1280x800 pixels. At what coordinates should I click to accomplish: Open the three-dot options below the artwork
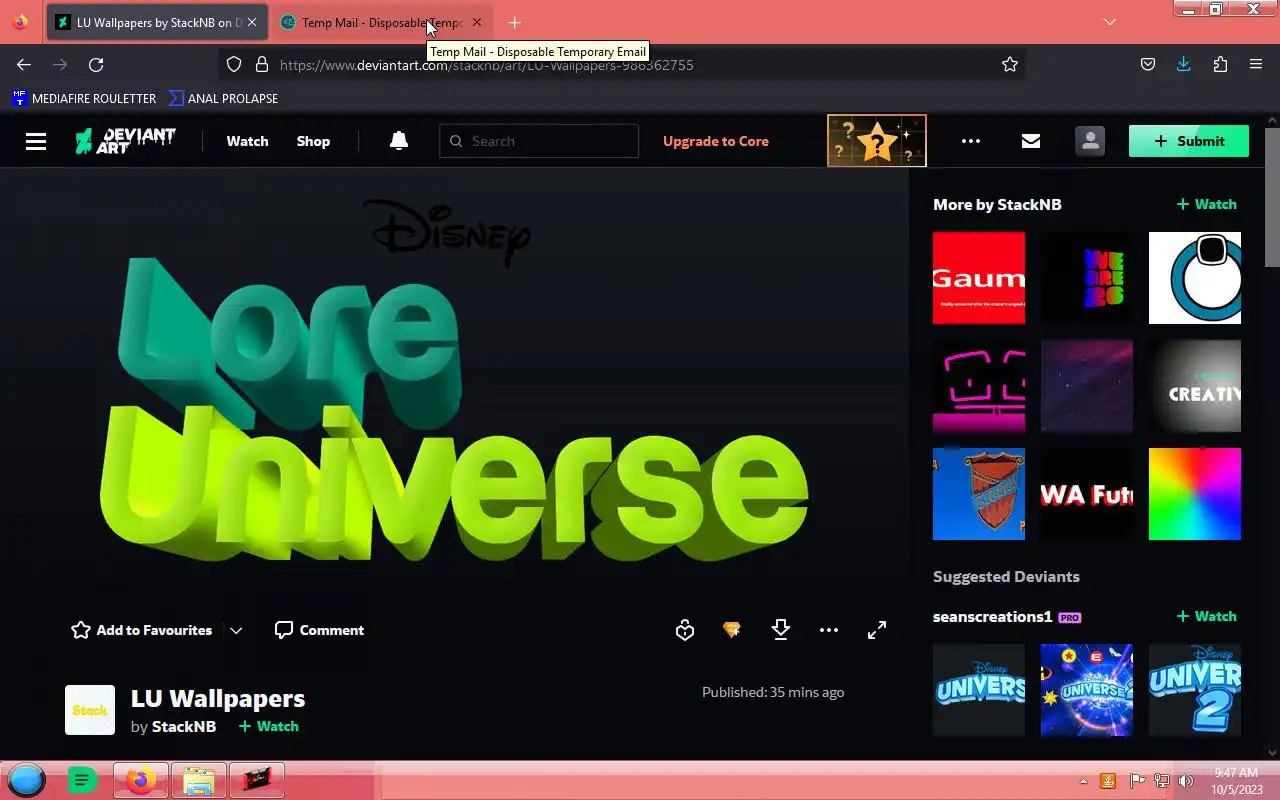point(829,630)
